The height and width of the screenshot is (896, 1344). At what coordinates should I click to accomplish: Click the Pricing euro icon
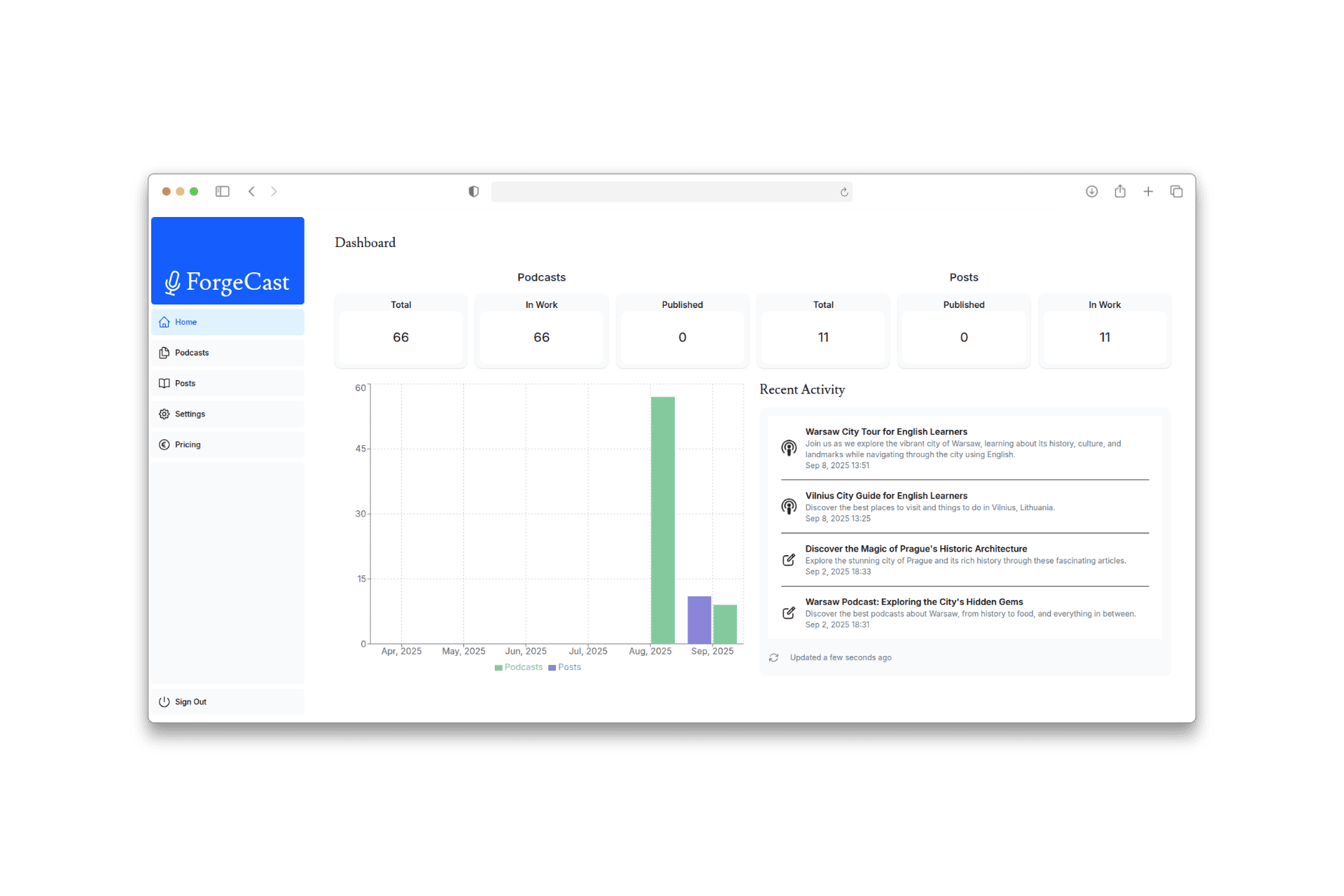[163, 444]
